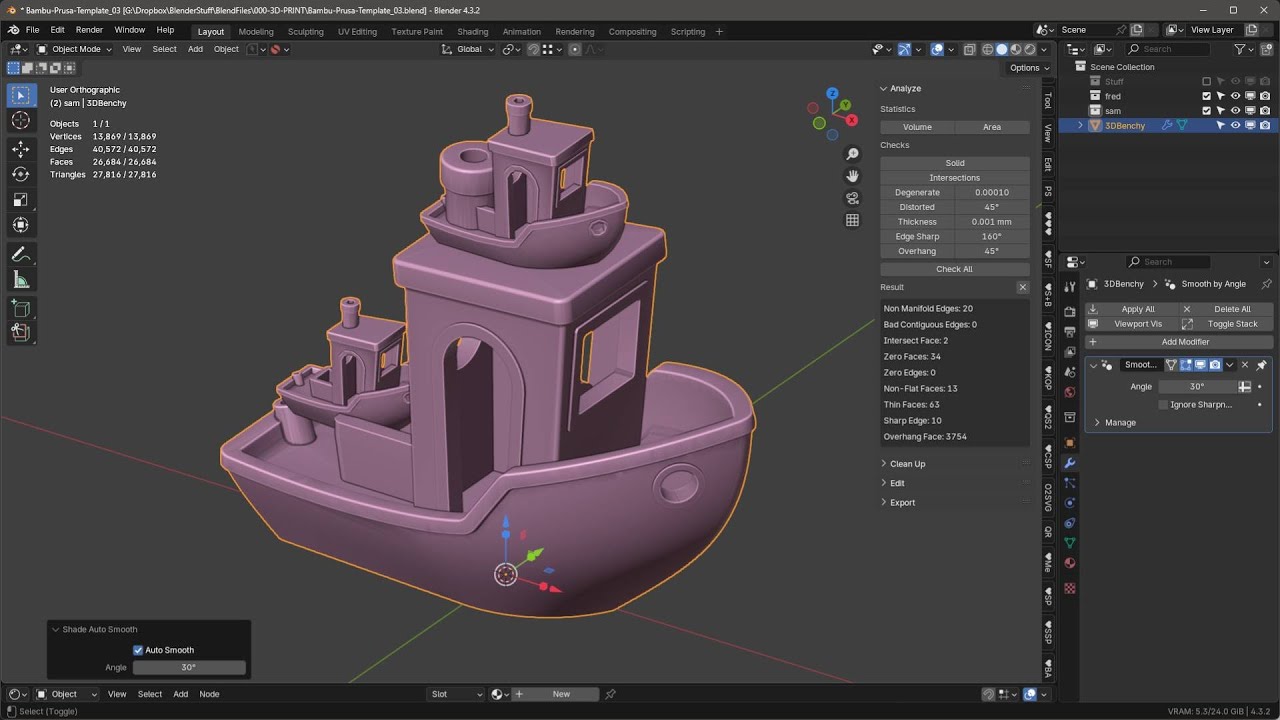Collapse the Analyze panel
Image resolution: width=1280 pixels, height=720 pixels.
tap(905, 88)
